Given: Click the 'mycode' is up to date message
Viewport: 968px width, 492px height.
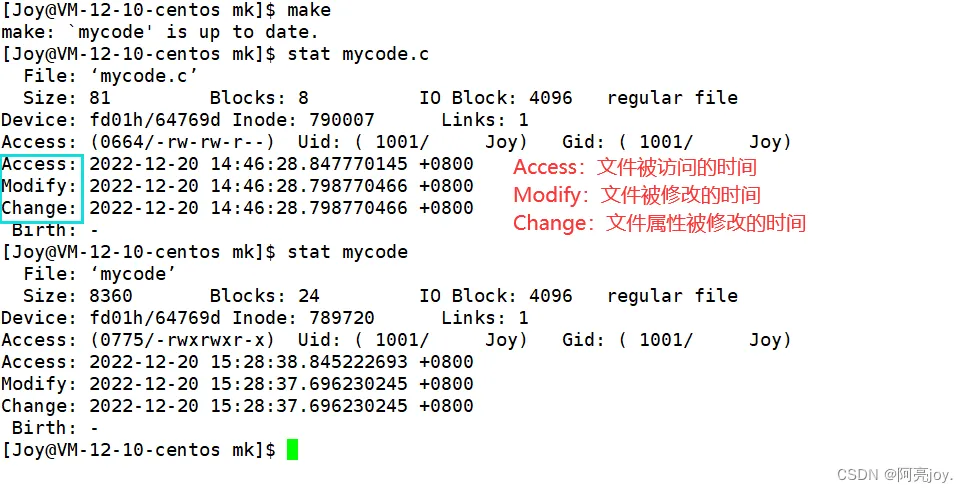Looking at the screenshot, I should pyautogui.click(x=160, y=32).
